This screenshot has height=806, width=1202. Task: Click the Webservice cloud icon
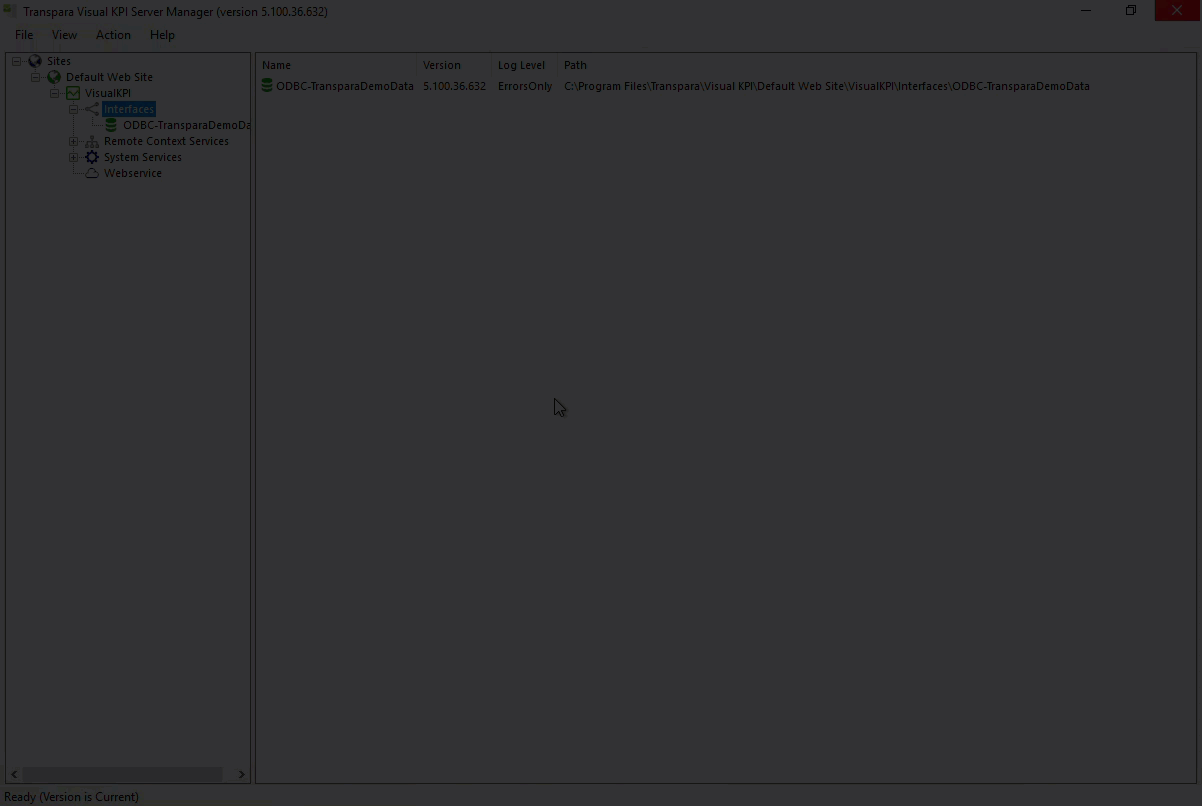[x=92, y=173]
